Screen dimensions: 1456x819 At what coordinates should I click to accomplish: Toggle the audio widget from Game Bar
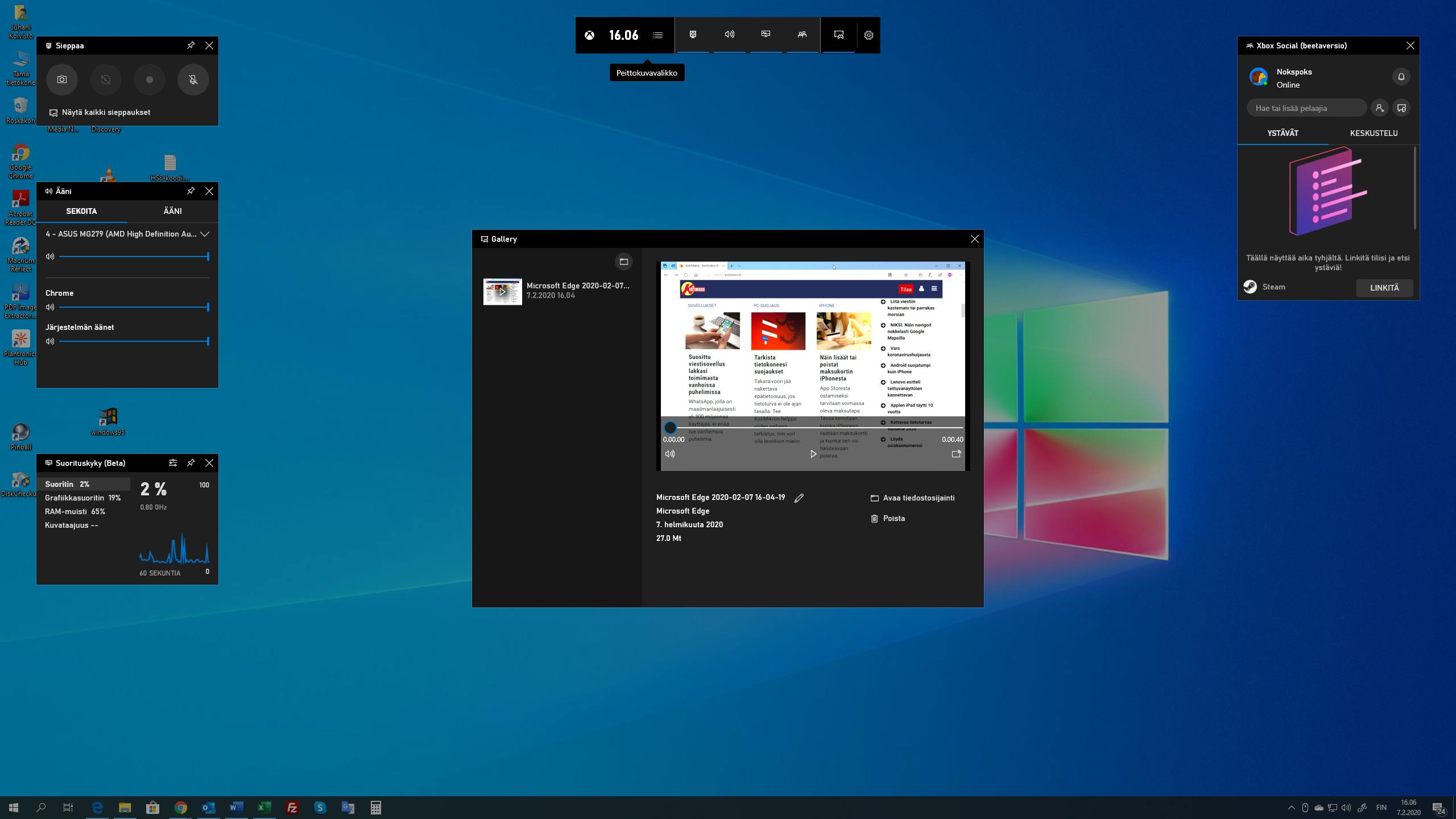[730, 35]
